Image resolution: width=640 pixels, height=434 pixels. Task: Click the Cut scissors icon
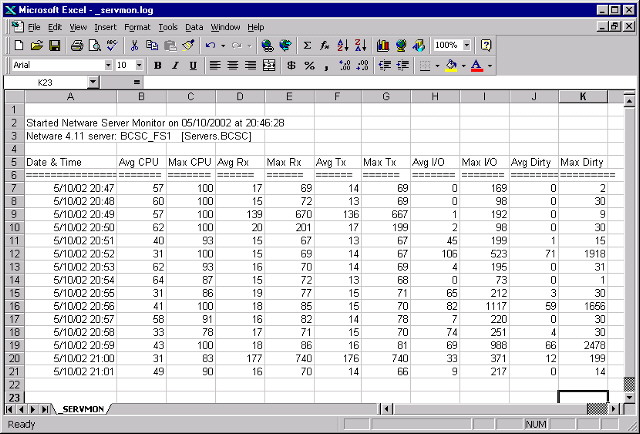(x=136, y=46)
